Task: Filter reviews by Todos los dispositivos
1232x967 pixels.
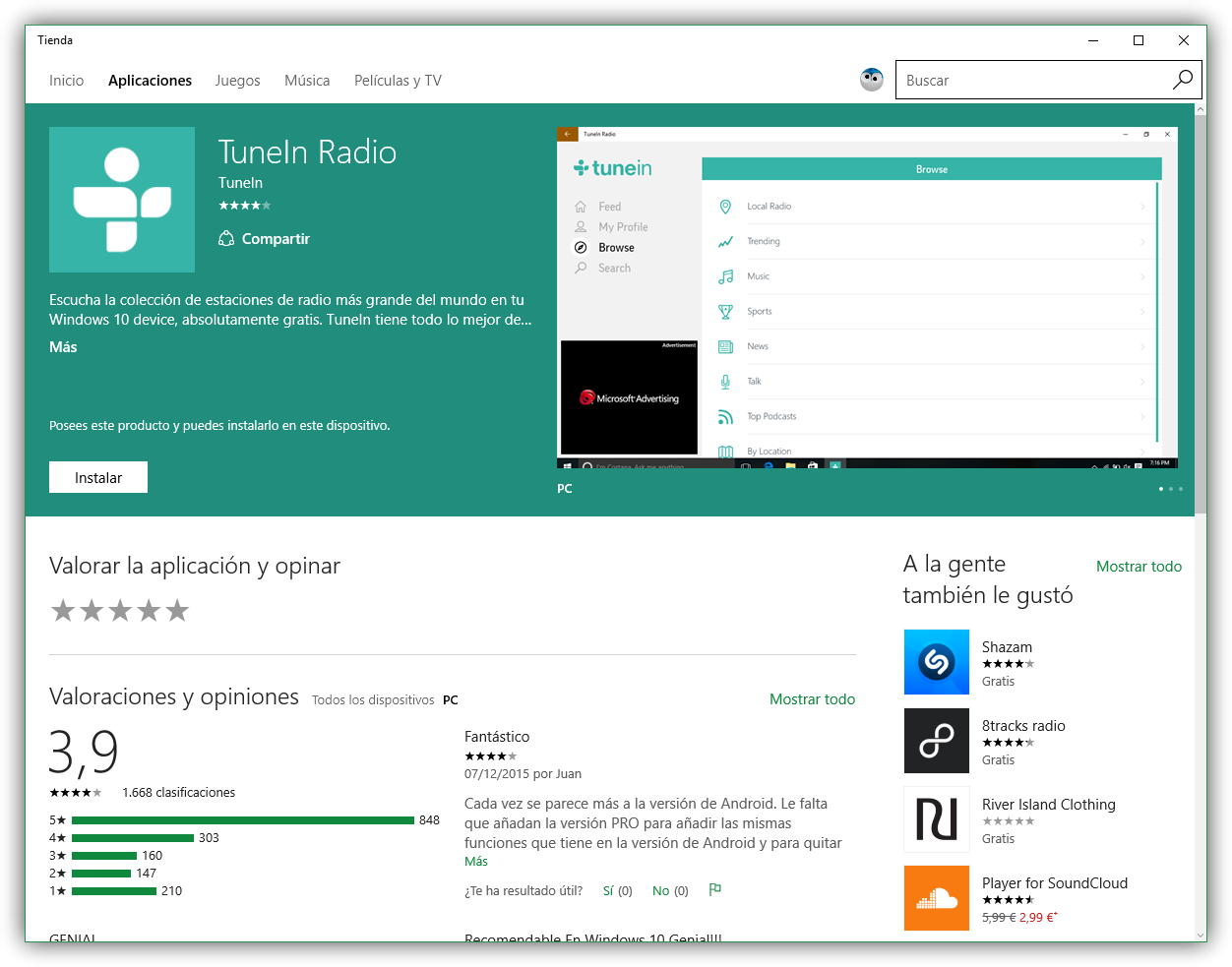Action: point(373,700)
